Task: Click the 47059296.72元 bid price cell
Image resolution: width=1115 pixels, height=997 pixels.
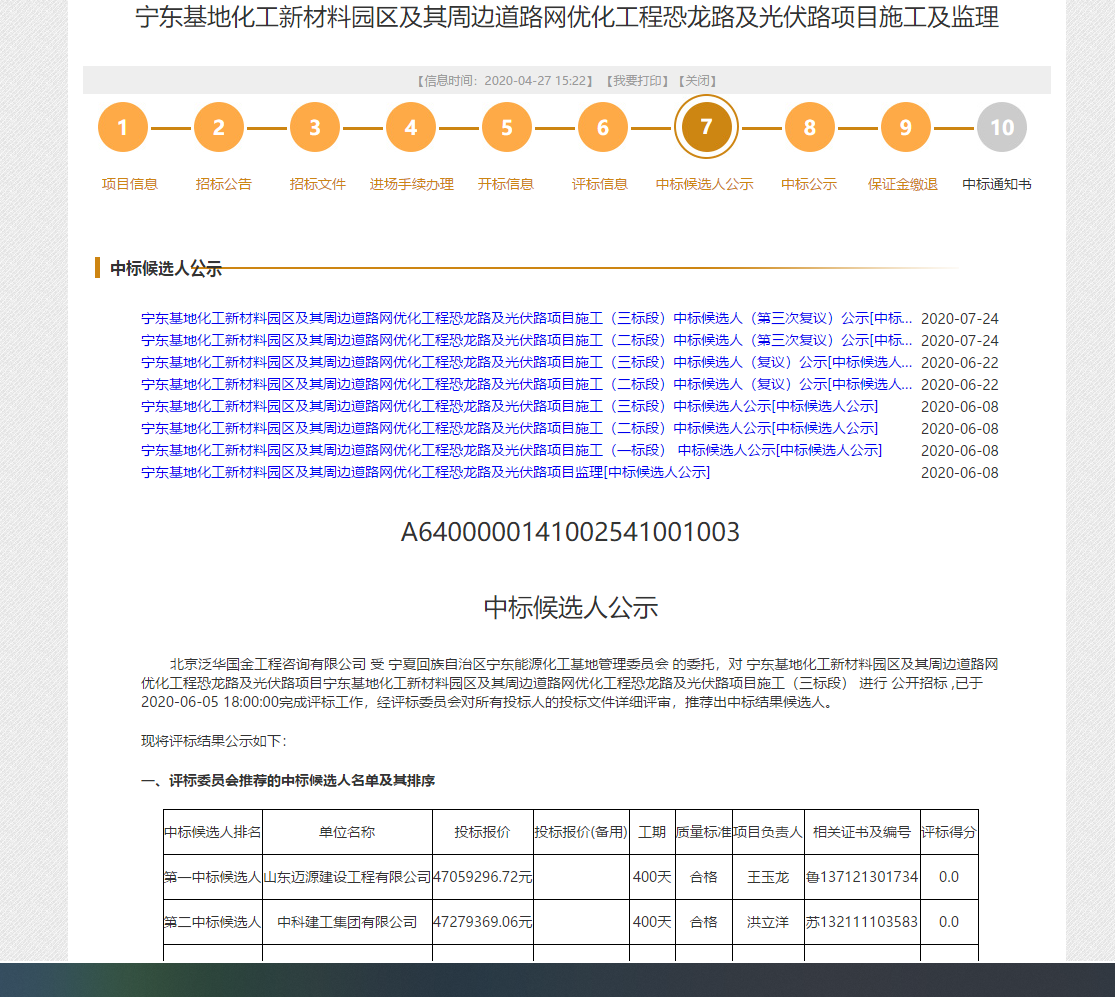Action: point(482,877)
